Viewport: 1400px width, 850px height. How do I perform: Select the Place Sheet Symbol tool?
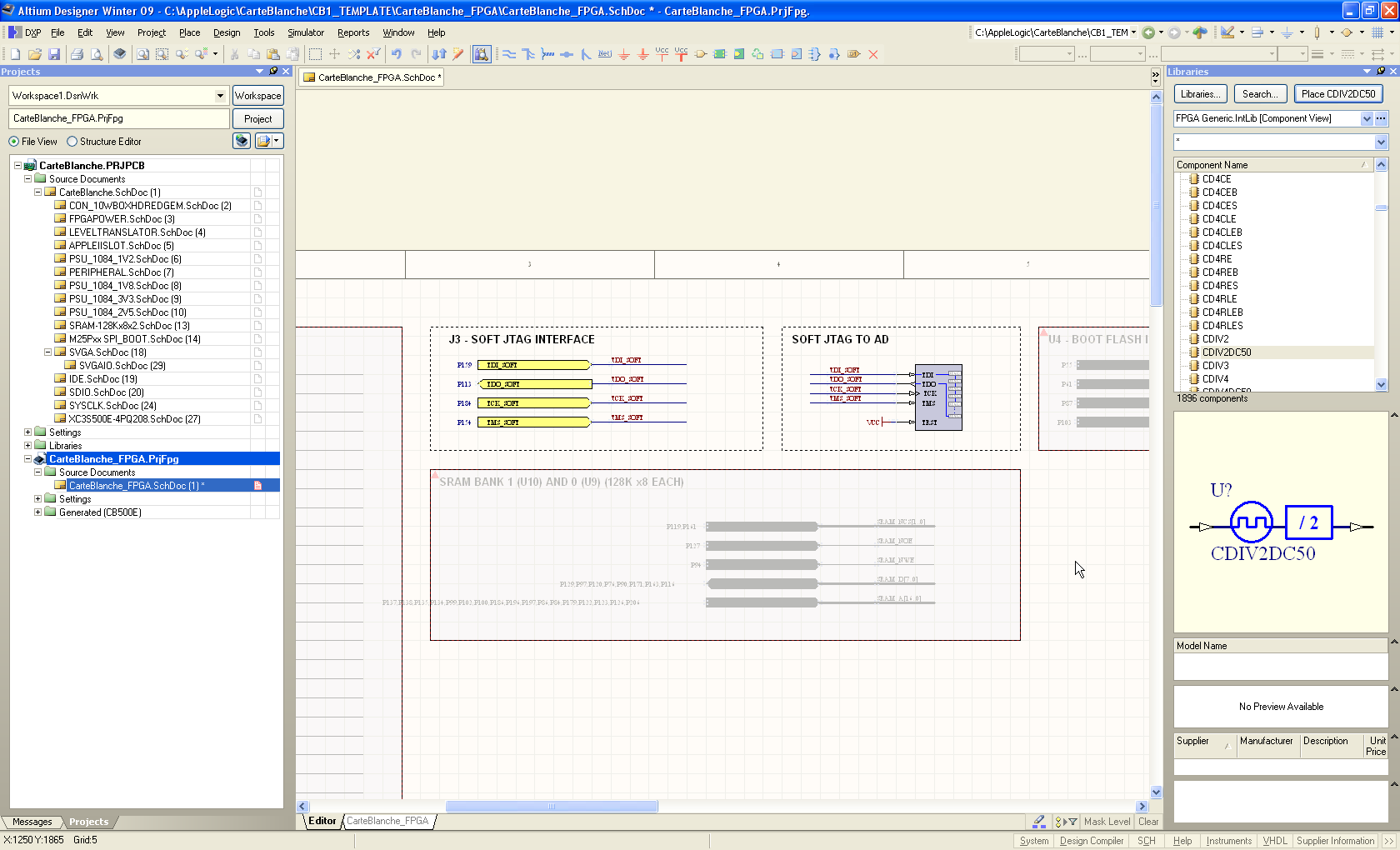pos(720,54)
